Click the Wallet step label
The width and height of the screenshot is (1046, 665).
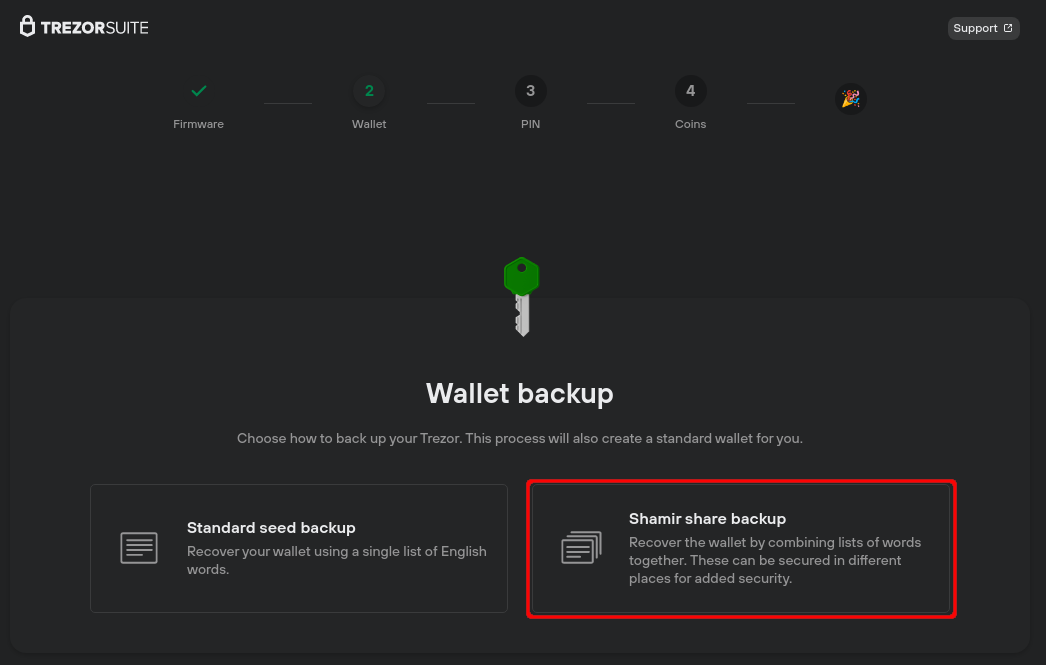pyautogui.click(x=369, y=124)
